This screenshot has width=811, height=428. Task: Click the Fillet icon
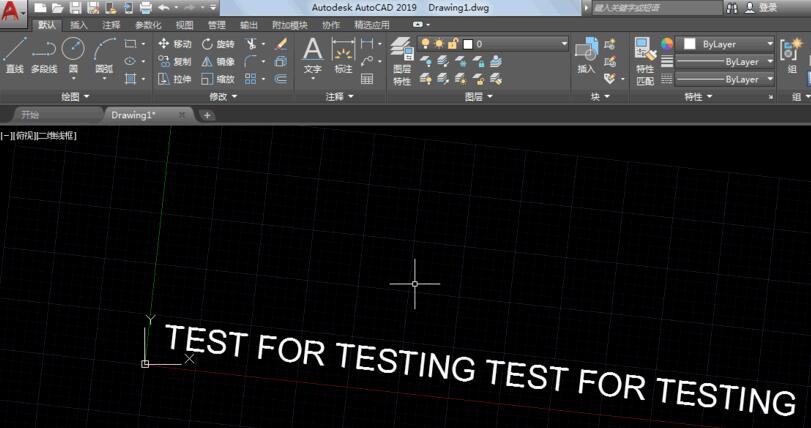point(251,62)
